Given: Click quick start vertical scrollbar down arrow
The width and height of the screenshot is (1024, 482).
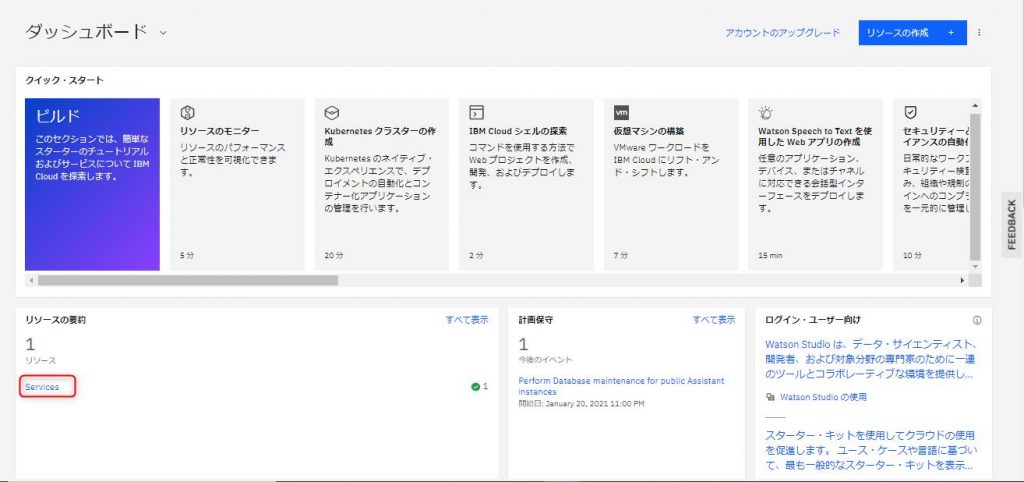Looking at the screenshot, I should [x=975, y=266].
